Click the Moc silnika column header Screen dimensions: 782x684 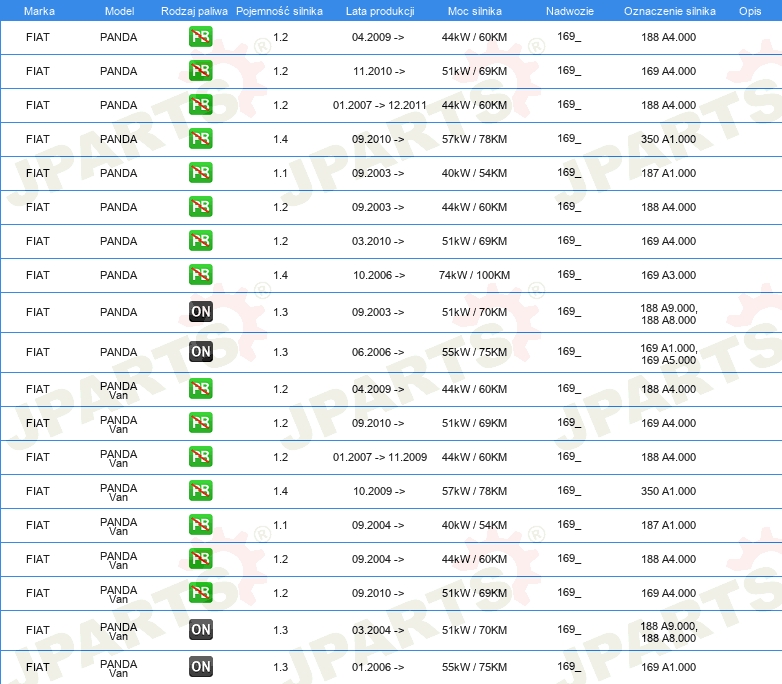(475, 11)
